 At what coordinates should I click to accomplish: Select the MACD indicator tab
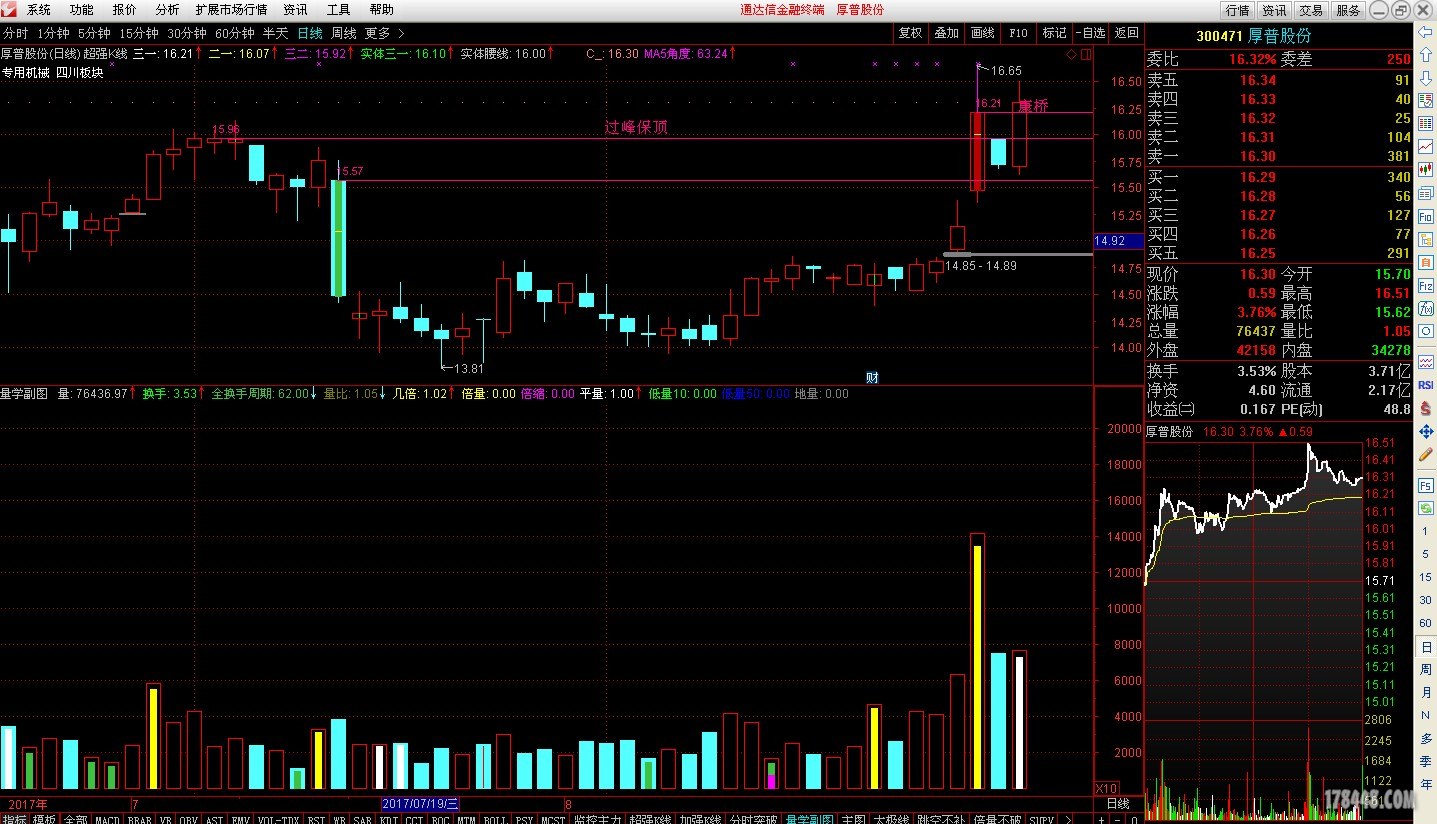(x=107, y=820)
